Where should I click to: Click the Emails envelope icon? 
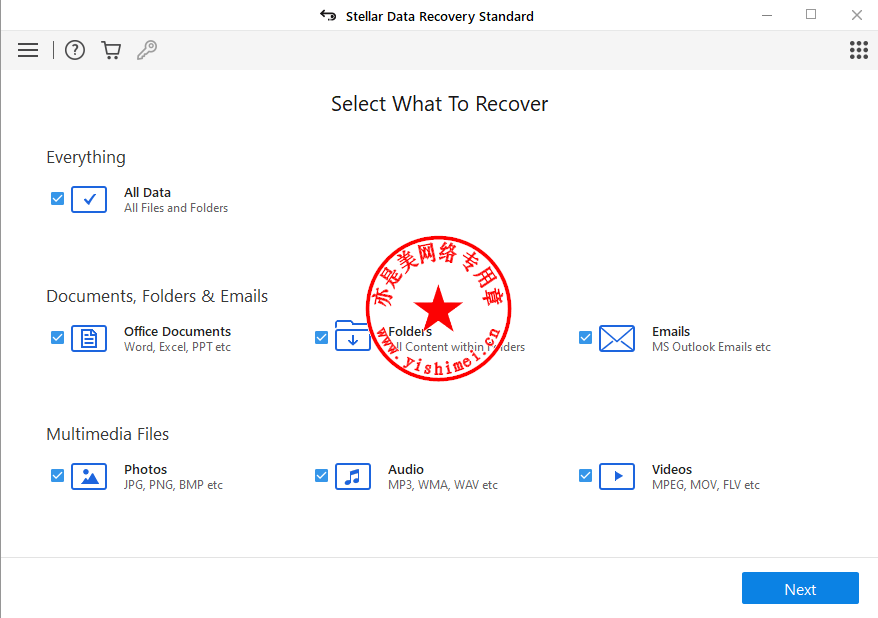(617, 338)
